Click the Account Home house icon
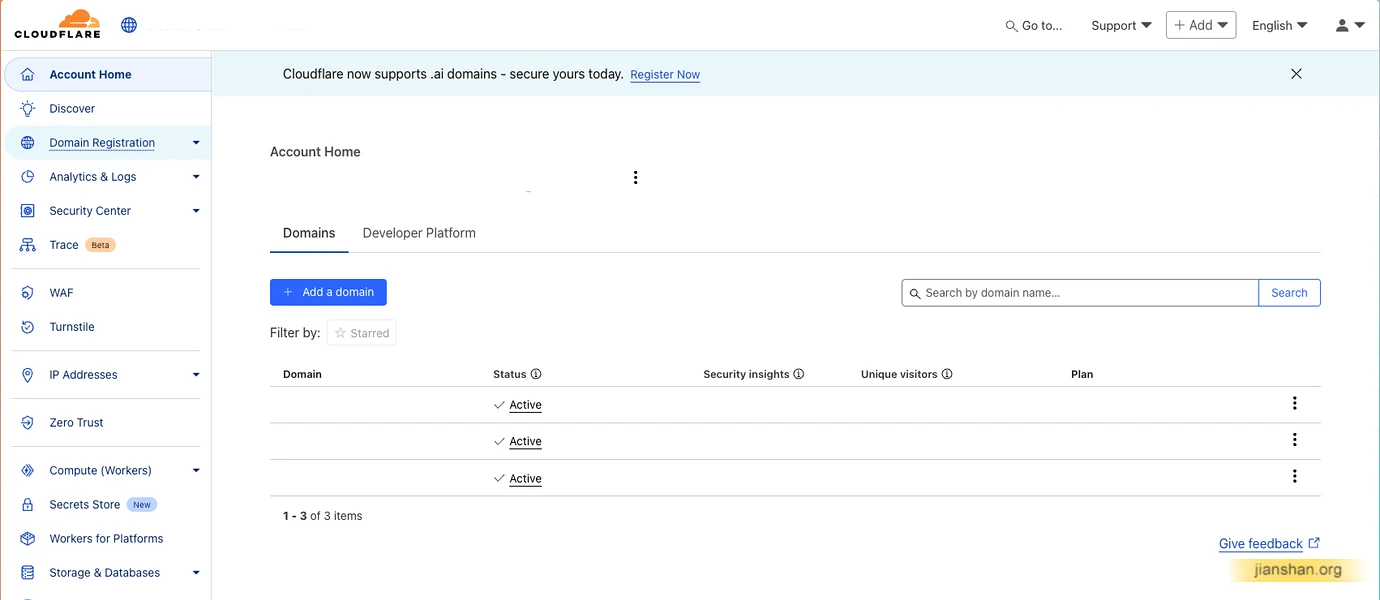The width and height of the screenshot is (1380, 600). click(28, 74)
